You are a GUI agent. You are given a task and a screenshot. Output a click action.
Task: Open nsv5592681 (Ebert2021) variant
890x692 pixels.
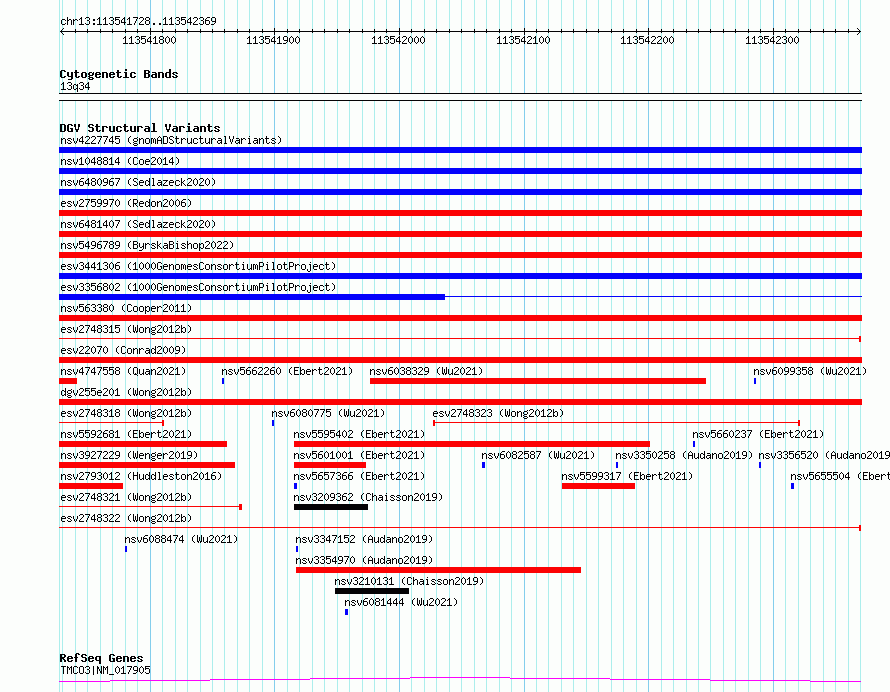[126, 434]
